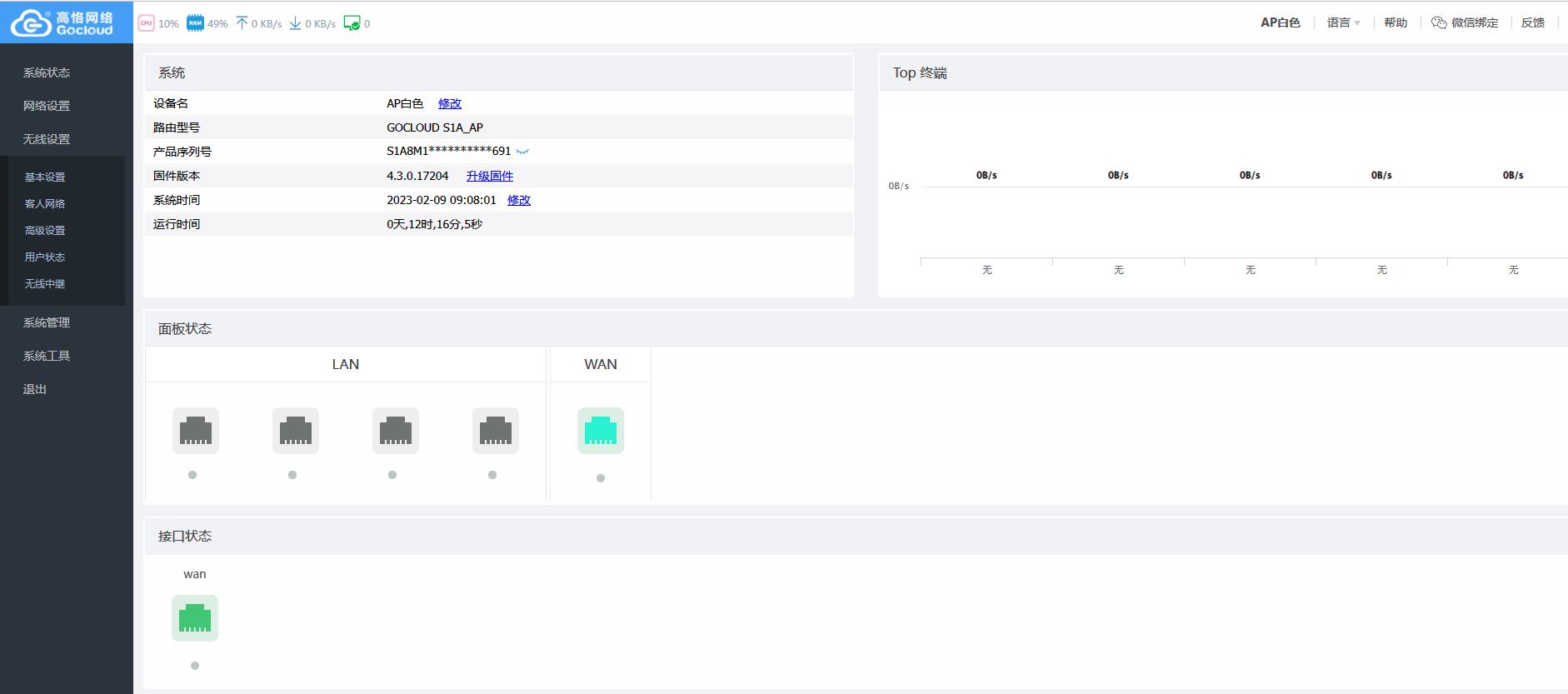
Task: Open 客人网络 in the wireless submenu
Action: click(x=45, y=203)
